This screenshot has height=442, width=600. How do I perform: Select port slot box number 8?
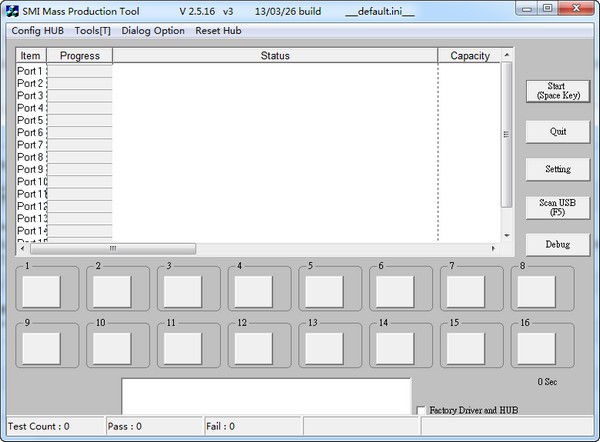536,291
